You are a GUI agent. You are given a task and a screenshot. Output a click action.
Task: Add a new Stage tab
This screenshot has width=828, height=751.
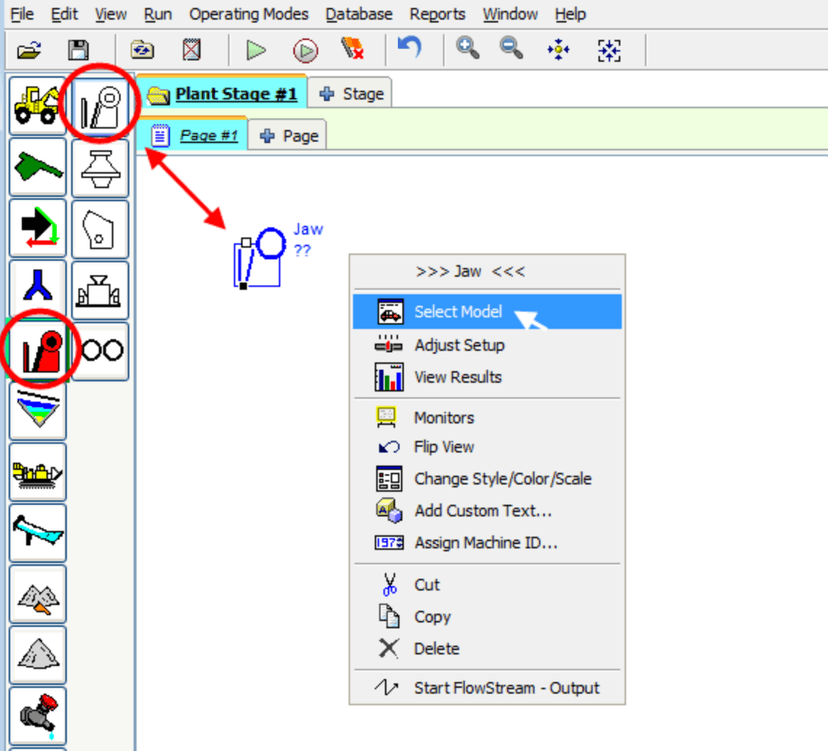351,94
